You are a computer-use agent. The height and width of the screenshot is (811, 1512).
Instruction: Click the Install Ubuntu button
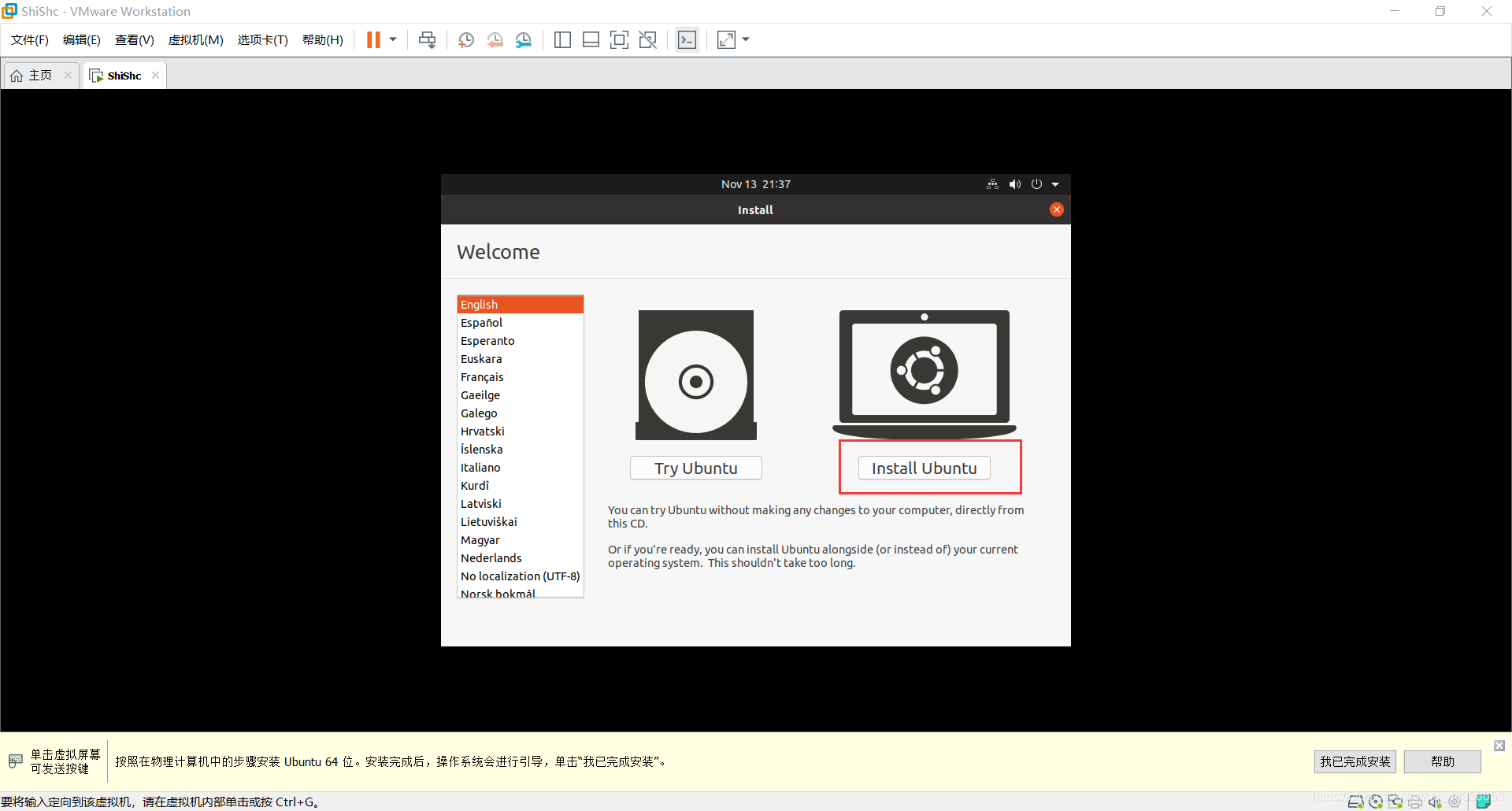[x=925, y=468]
